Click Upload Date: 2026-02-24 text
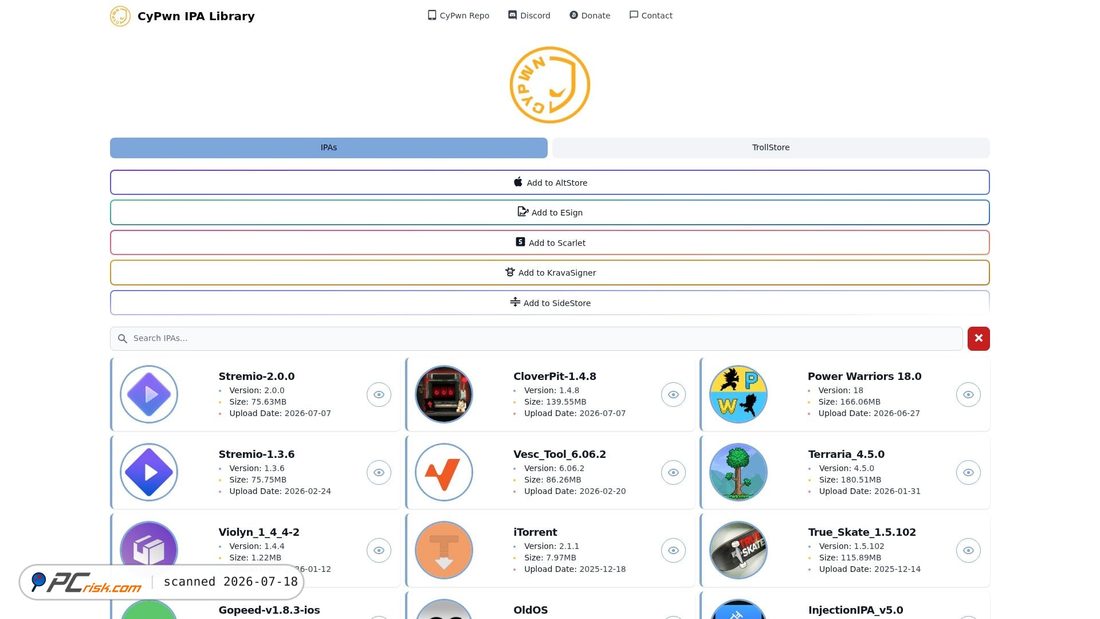The height and width of the screenshot is (619, 1100). (280, 491)
